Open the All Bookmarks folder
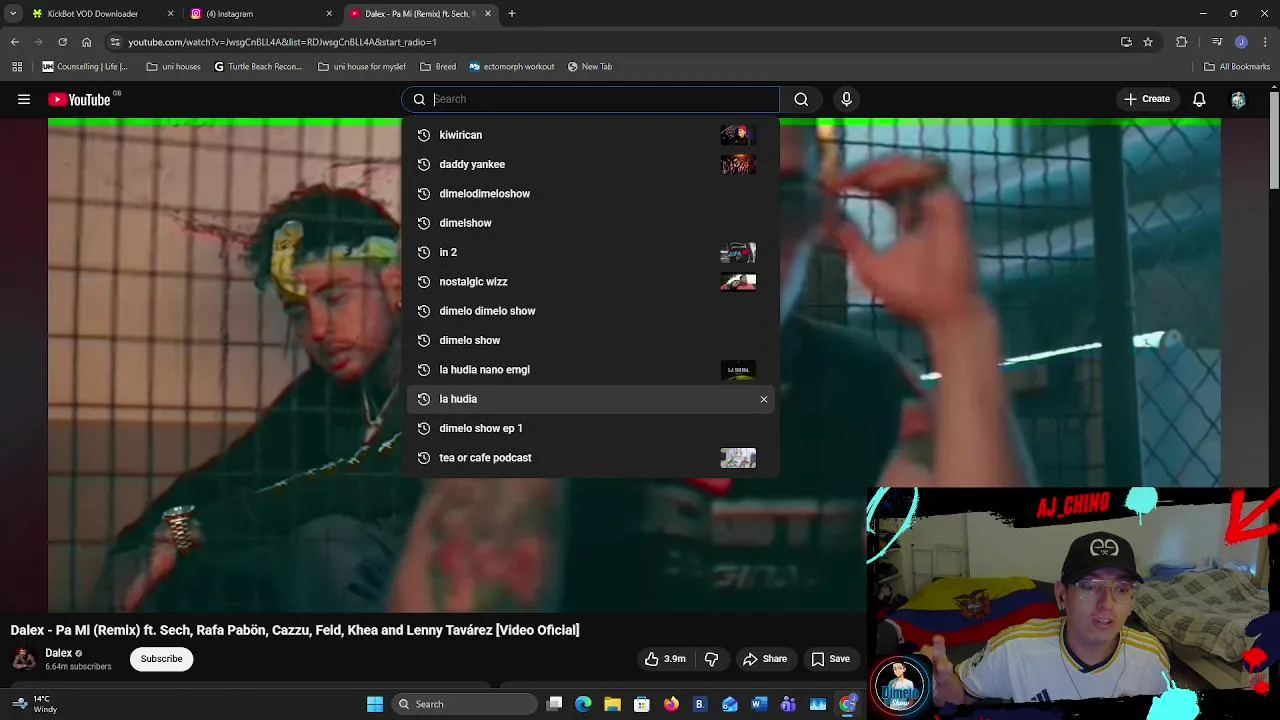 1237,67
